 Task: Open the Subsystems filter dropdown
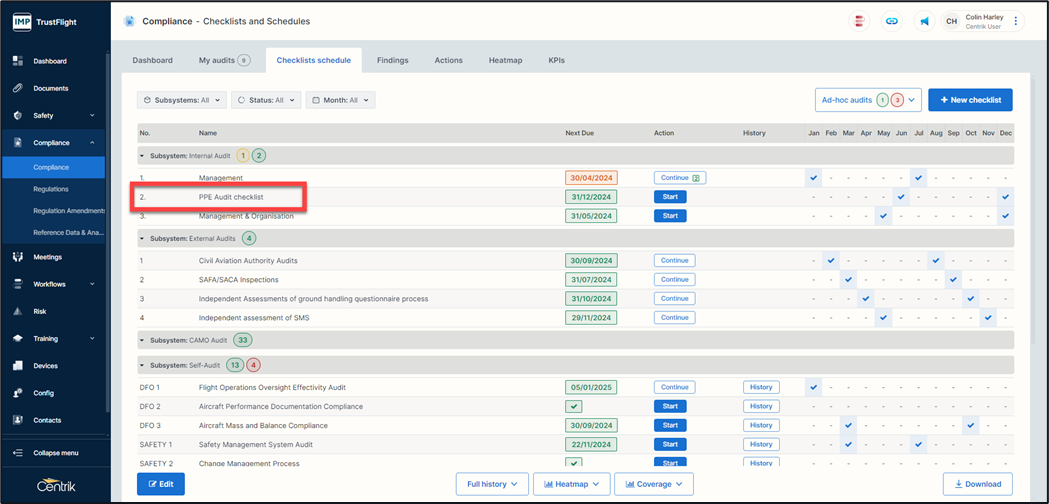pos(180,100)
